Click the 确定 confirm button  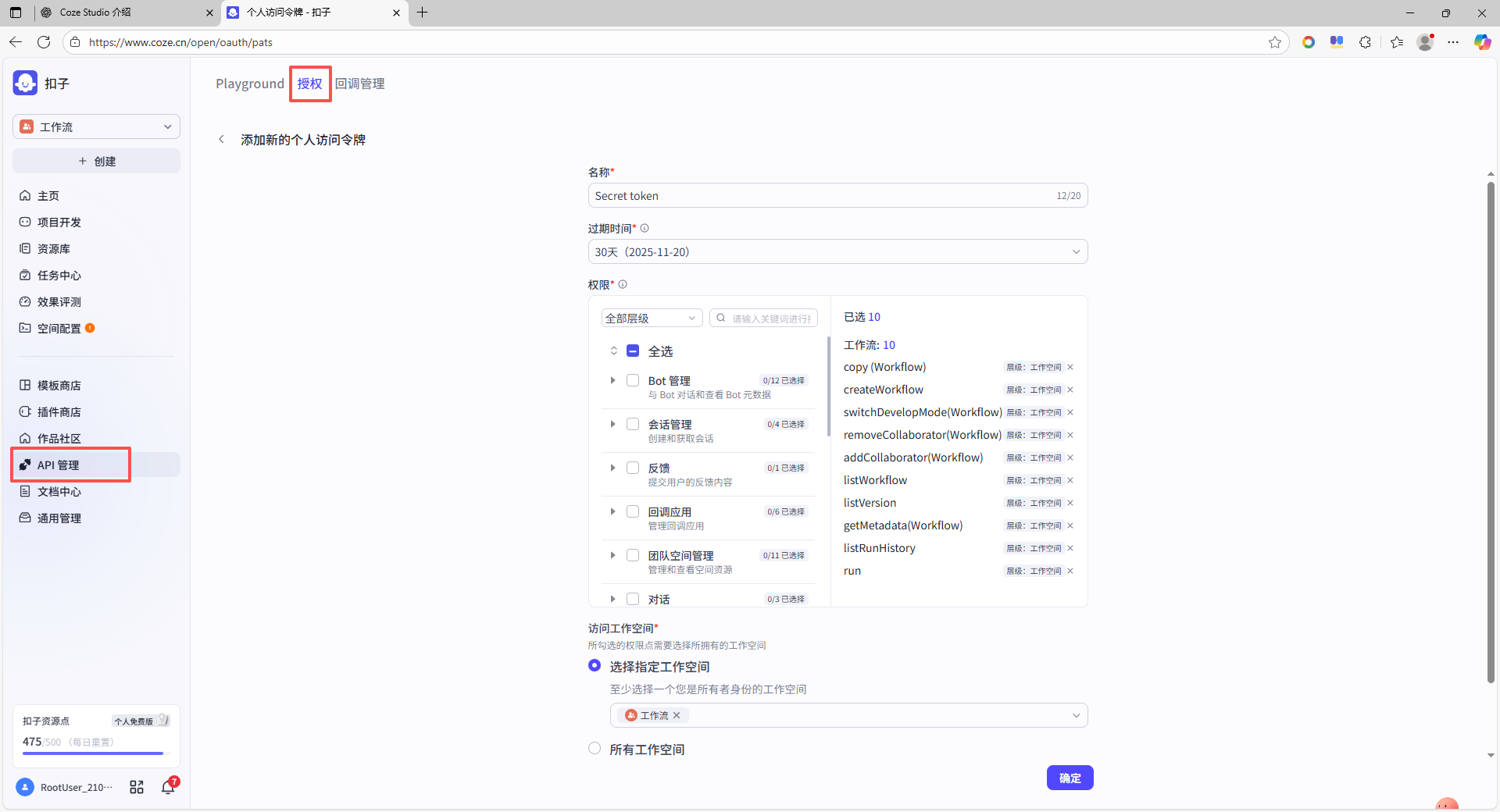pyautogui.click(x=1070, y=778)
